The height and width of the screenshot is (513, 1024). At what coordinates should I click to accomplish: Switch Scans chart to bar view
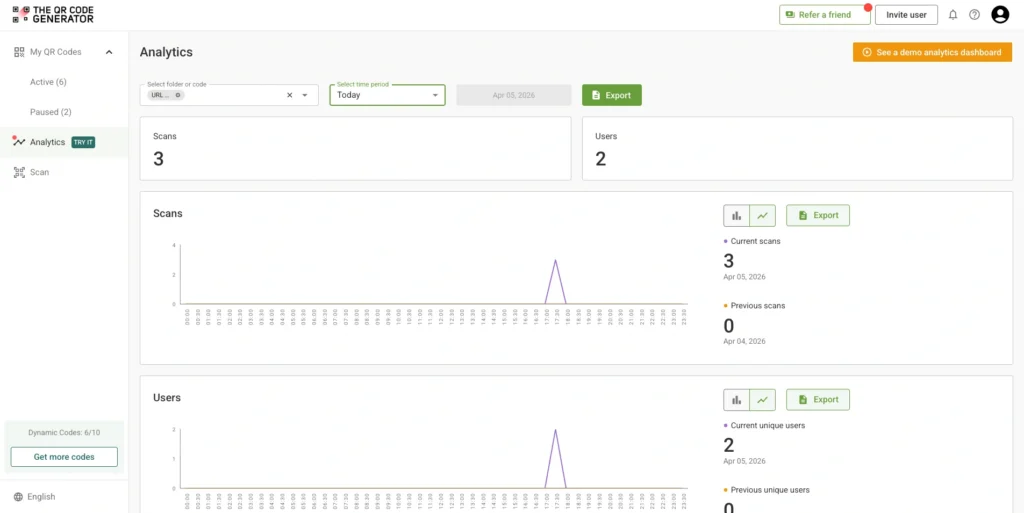pyautogui.click(x=736, y=215)
